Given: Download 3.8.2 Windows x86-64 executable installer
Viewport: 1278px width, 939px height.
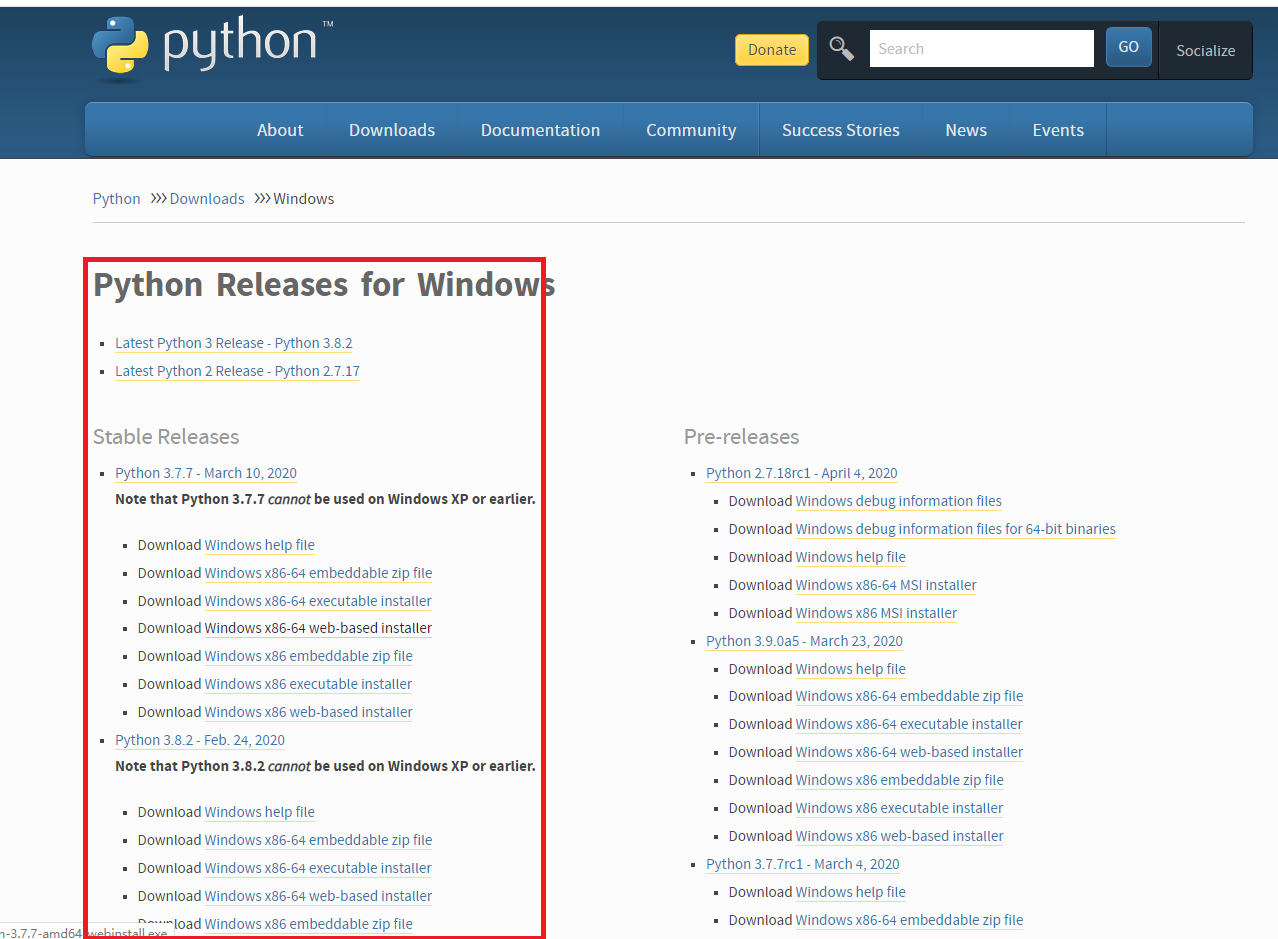Looking at the screenshot, I should [318, 868].
